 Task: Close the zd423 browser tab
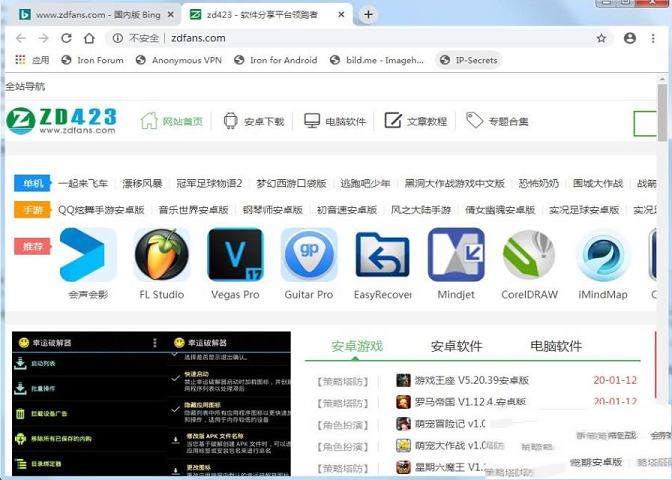click(x=341, y=15)
